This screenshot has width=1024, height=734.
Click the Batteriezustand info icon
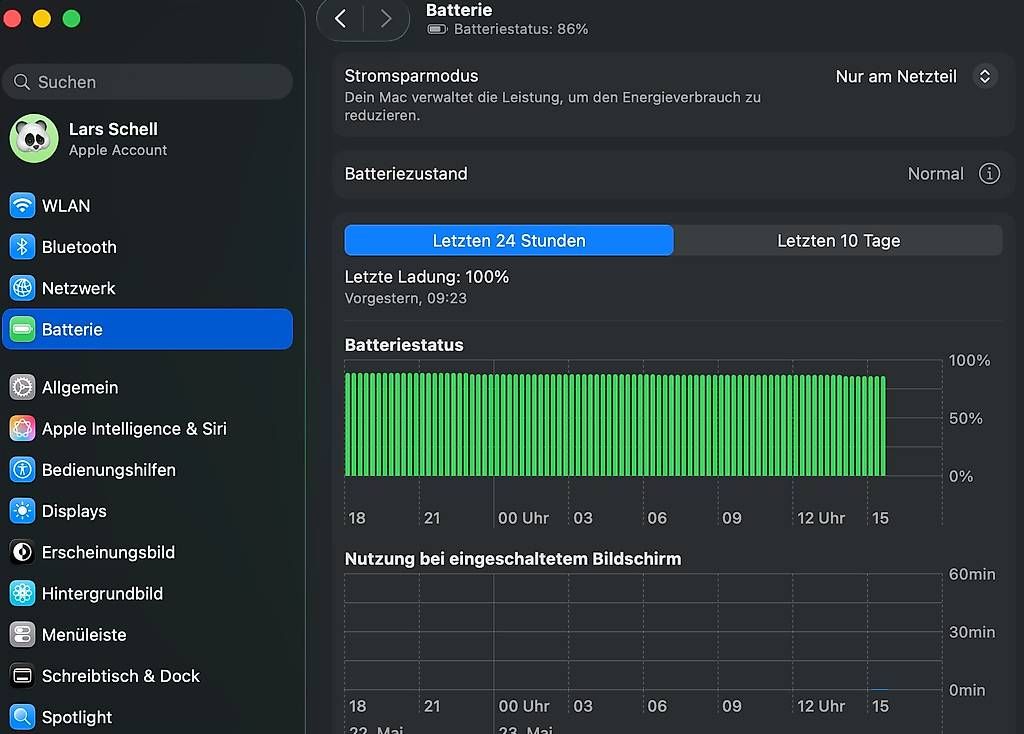pyautogui.click(x=989, y=174)
